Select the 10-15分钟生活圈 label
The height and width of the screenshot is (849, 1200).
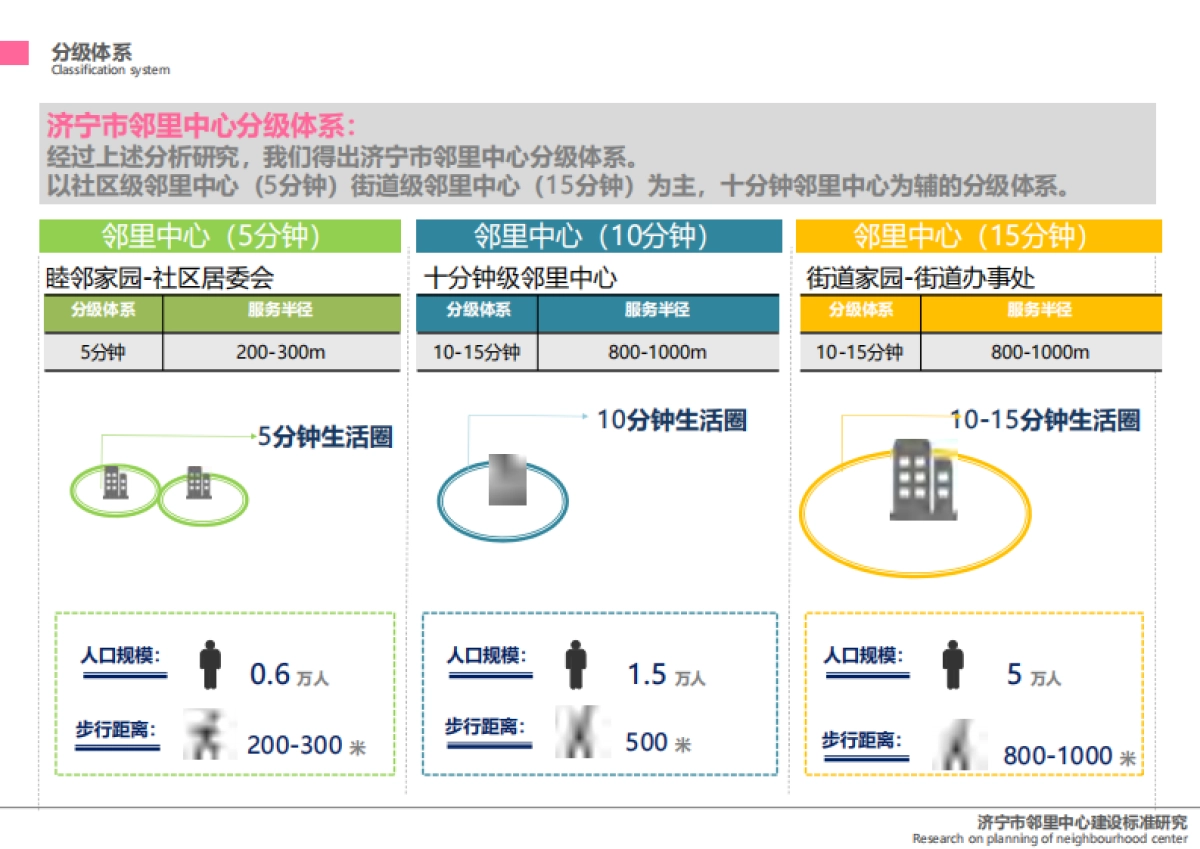pyautogui.click(x=1045, y=420)
